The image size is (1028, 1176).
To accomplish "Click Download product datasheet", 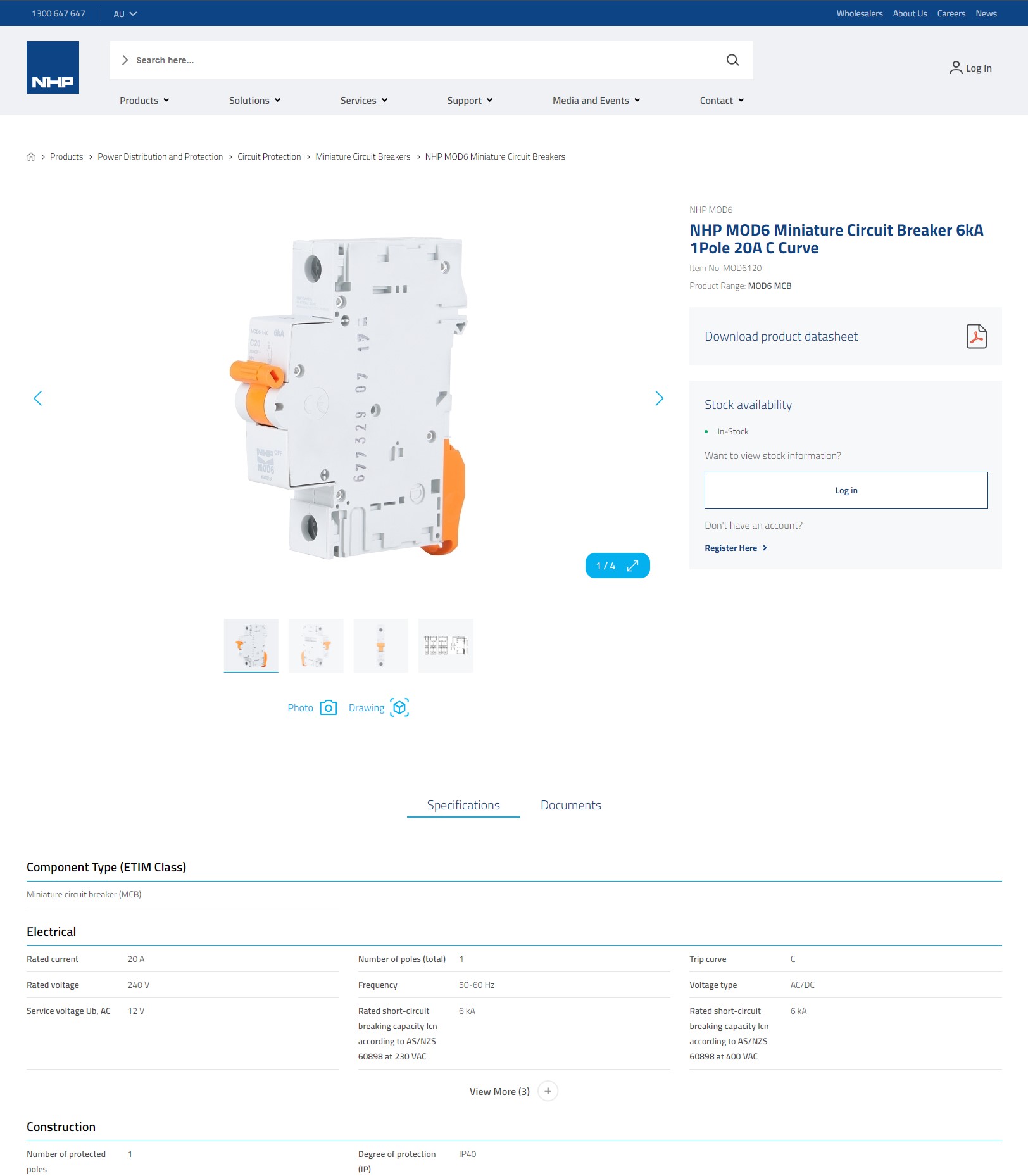I will point(845,336).
